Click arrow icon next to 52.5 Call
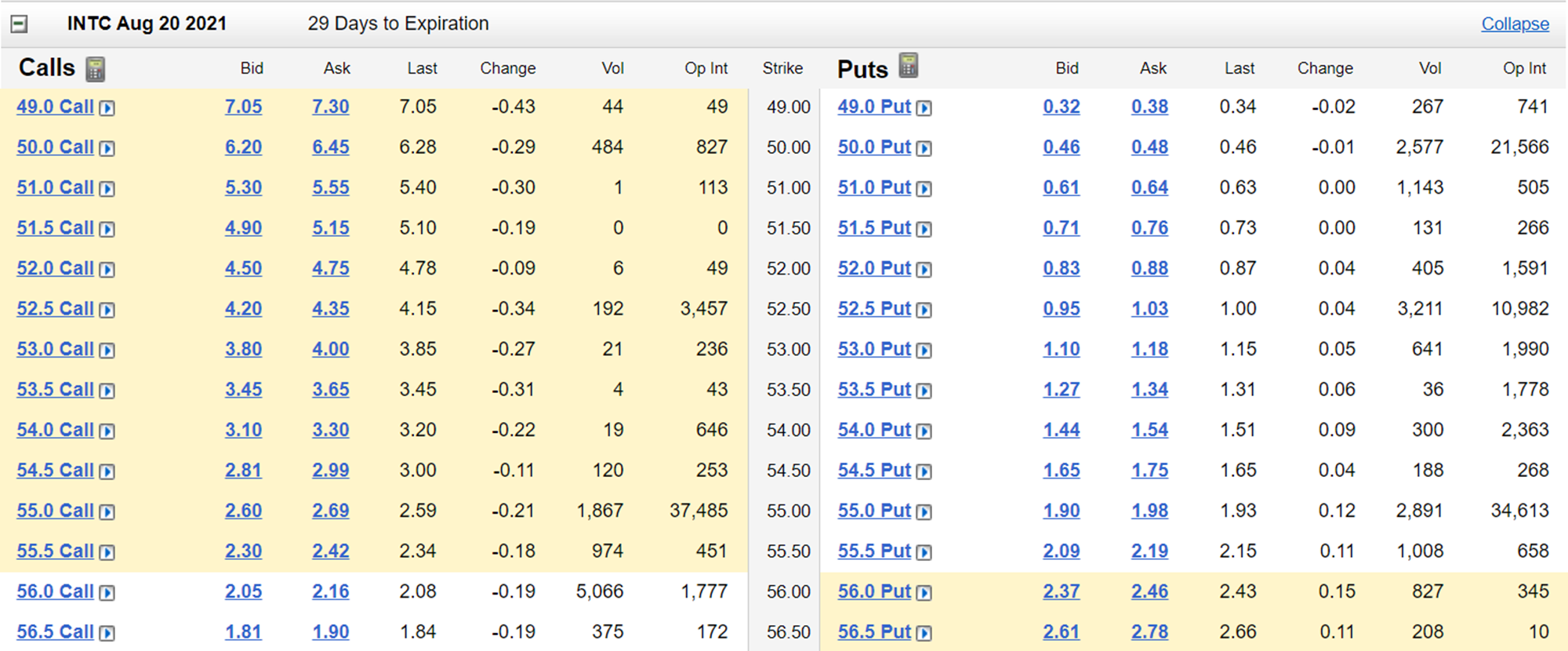The width and height of the screenshot is (1568, 651). tap(107, 310)
